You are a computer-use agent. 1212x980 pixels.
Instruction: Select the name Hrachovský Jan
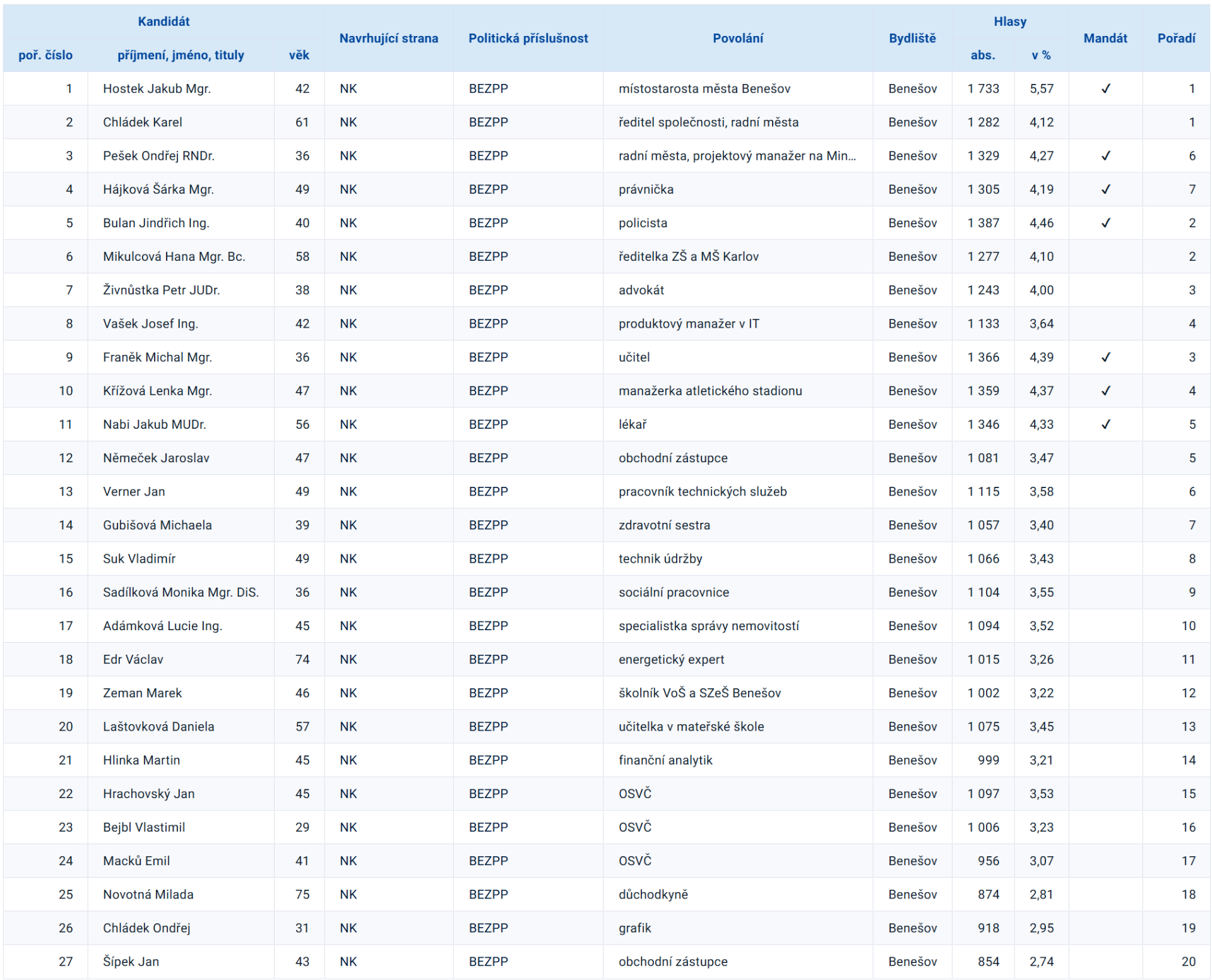point(148,794)
